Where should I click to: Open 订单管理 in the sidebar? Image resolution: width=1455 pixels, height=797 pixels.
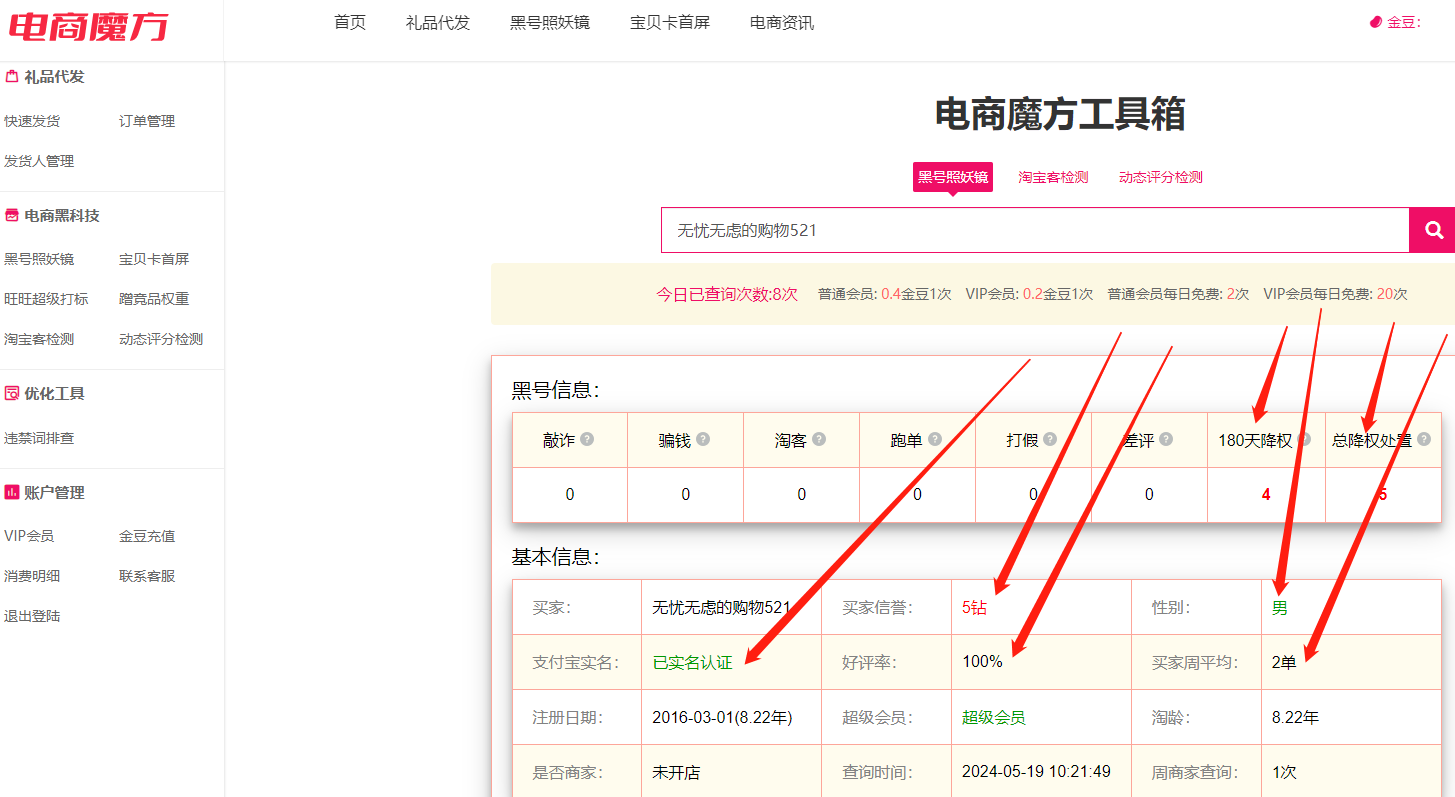coord(147,121)
